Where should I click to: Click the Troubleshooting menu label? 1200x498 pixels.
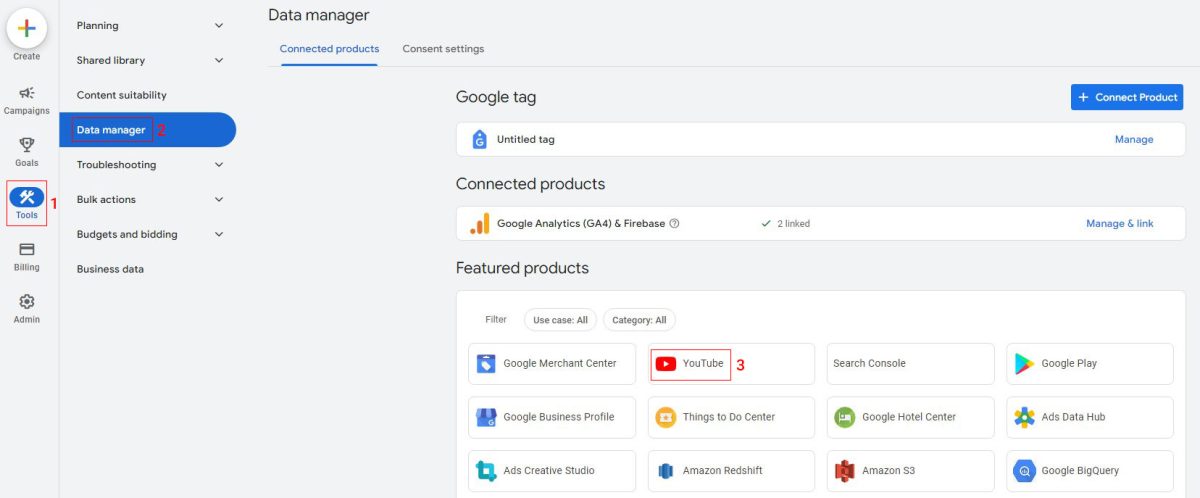click(116, 165)
